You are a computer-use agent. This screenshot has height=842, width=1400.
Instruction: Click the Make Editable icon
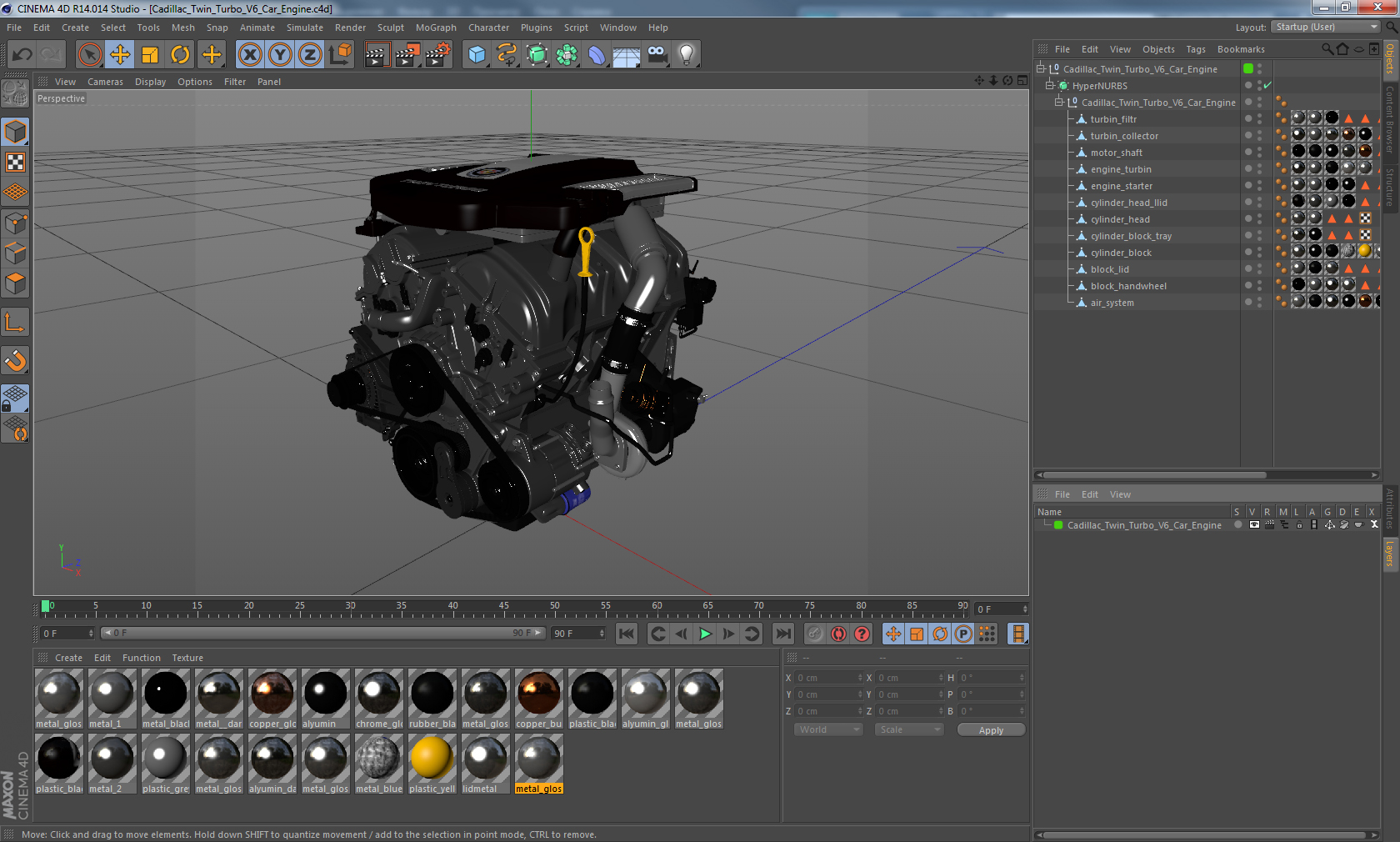click(15, 93)
